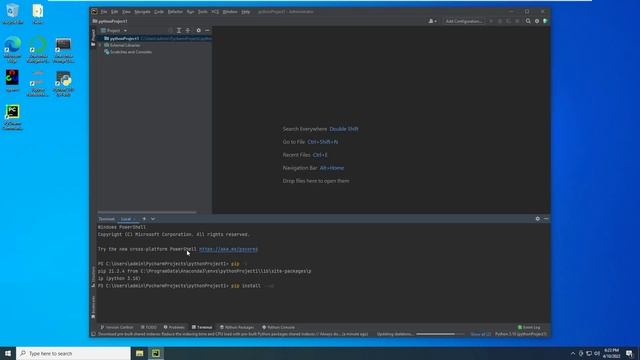Select the pythonProject1 root folder in tree
Viewport: 640px width, 360px height.
tap(155, 38)
